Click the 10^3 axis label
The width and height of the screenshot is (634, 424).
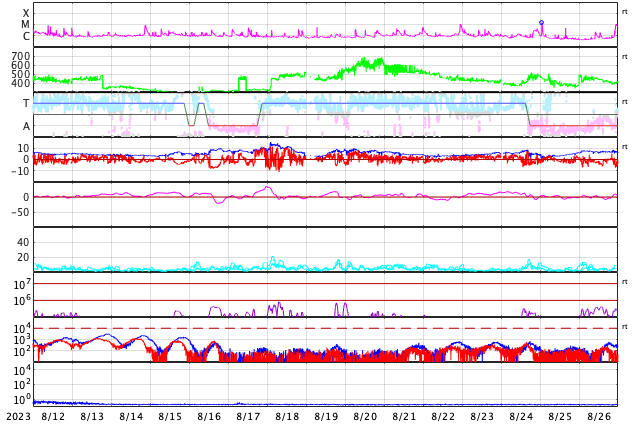pyautogui.click(x=22, y=340)
